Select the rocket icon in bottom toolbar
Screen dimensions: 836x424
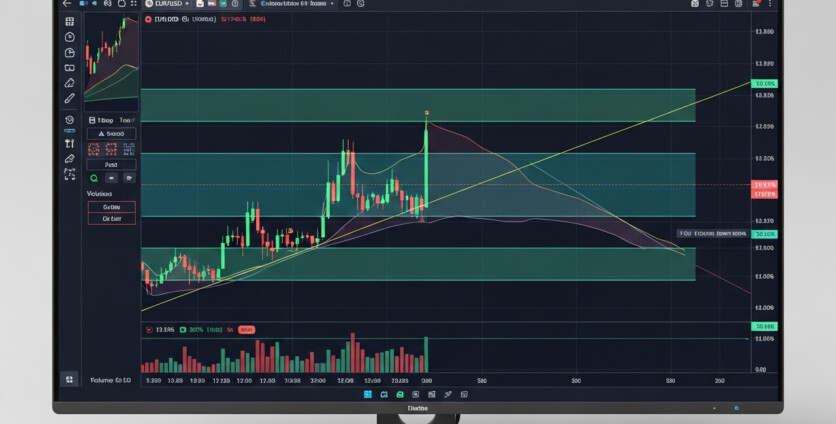[448, 394]
